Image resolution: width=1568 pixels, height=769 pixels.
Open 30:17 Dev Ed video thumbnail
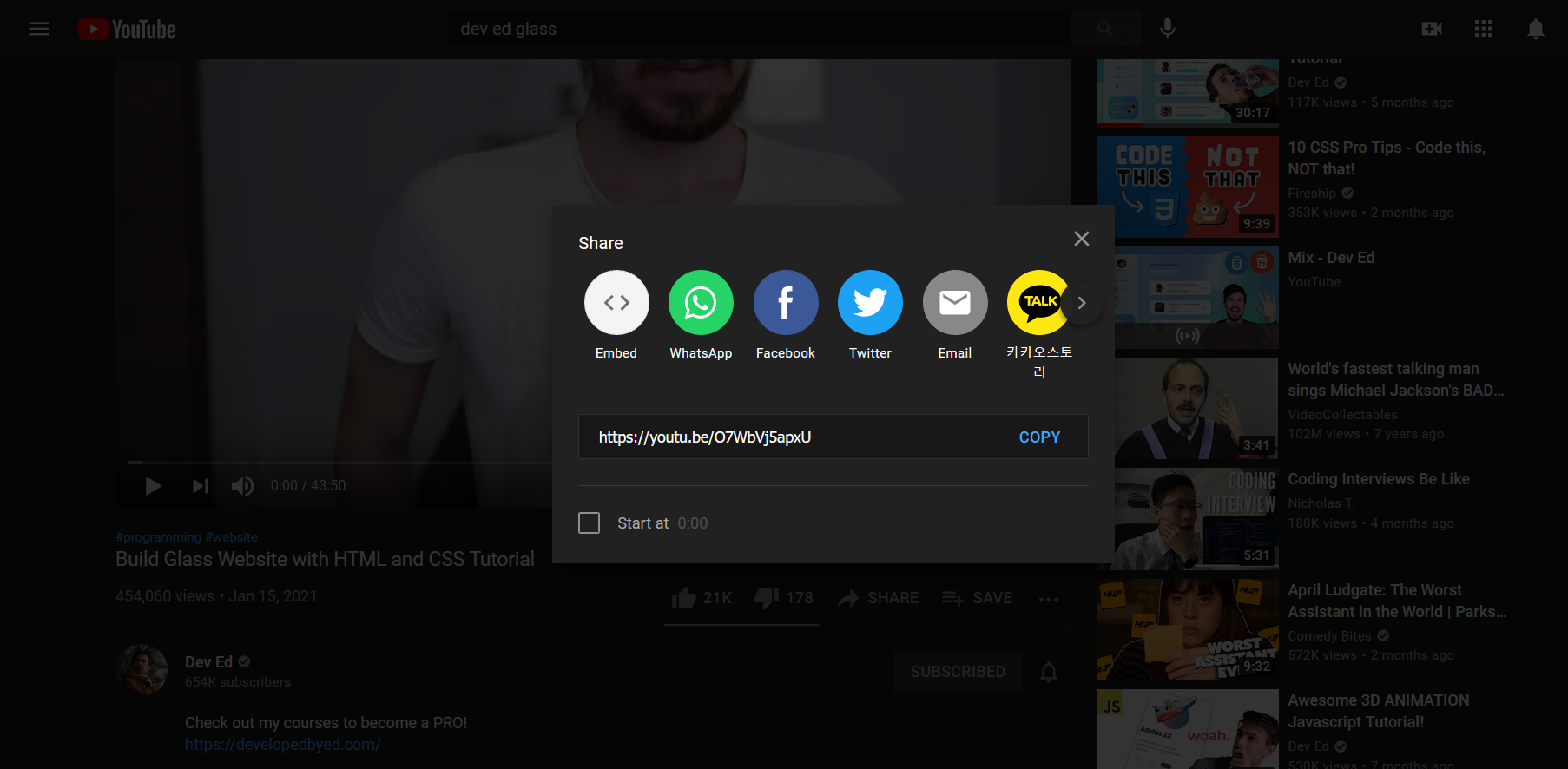click(x=1188, y=93)
